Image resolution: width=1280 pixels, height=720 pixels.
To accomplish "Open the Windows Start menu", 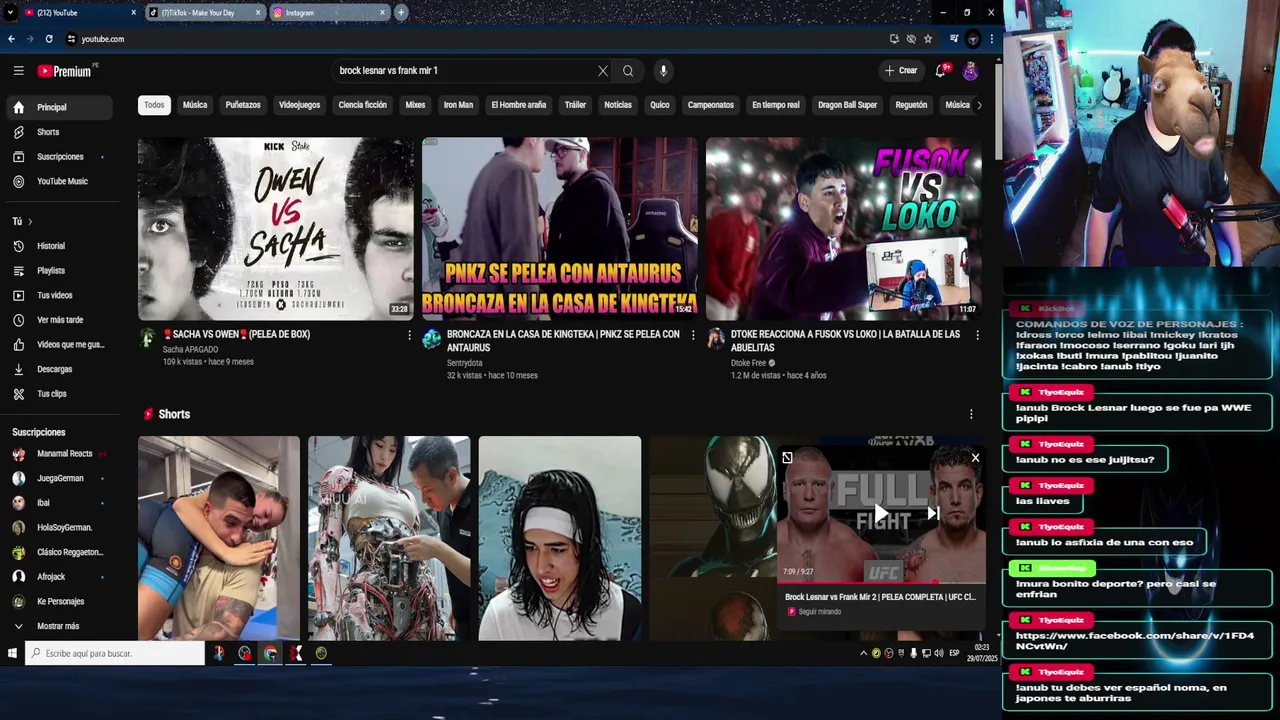I will 12,653.
